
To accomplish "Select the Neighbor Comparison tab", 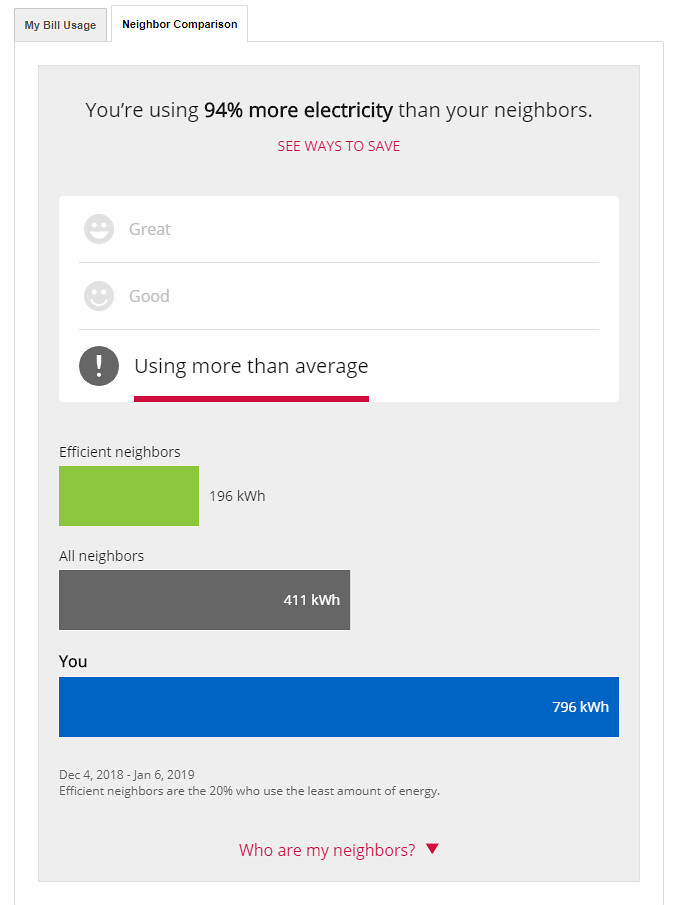I will click(179, 24).
